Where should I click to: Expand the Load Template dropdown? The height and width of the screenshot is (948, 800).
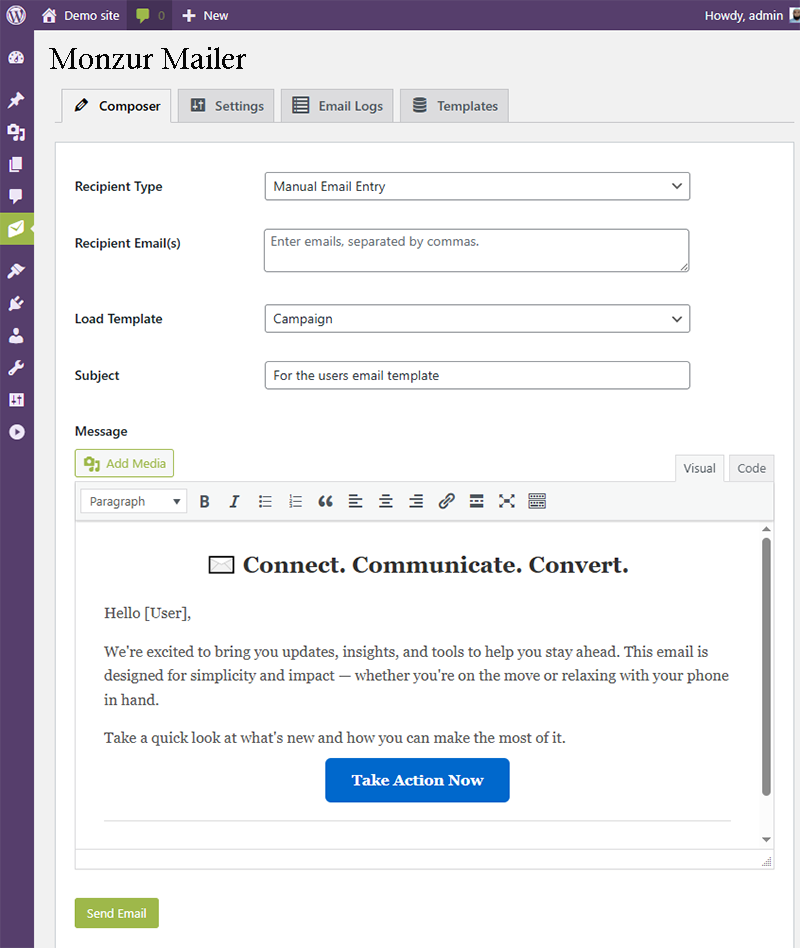(477, 319)
